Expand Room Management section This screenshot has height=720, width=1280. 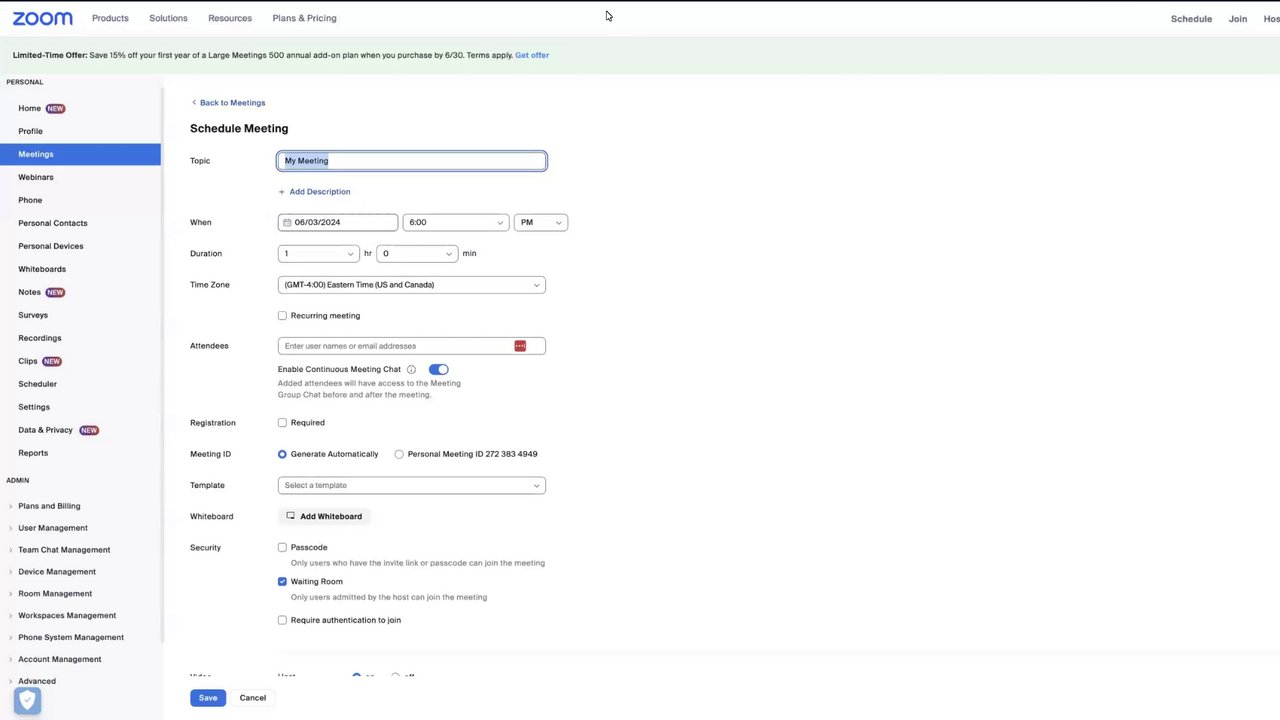[55, 594]
